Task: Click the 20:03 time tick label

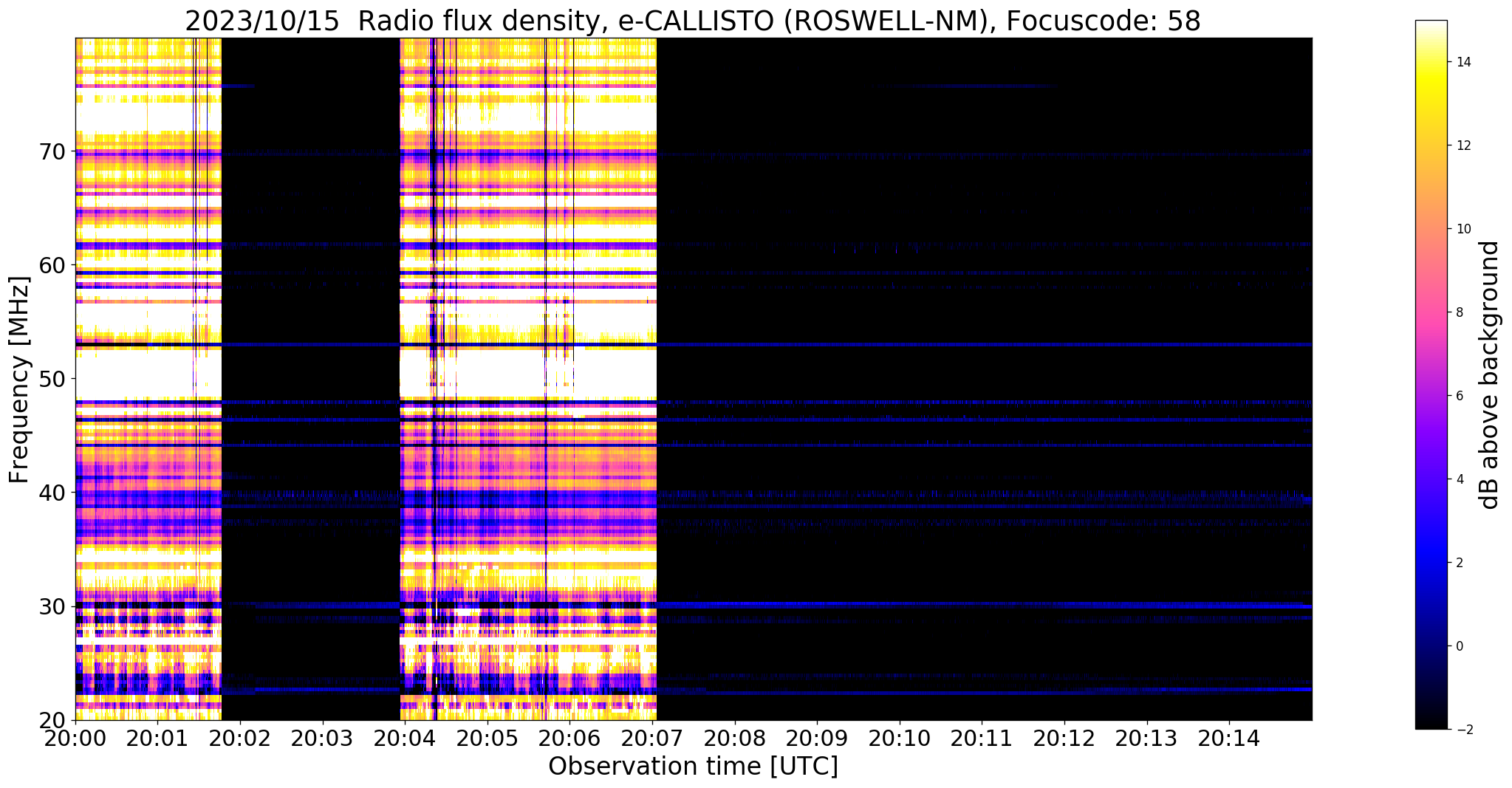Action: click(323, 737)
